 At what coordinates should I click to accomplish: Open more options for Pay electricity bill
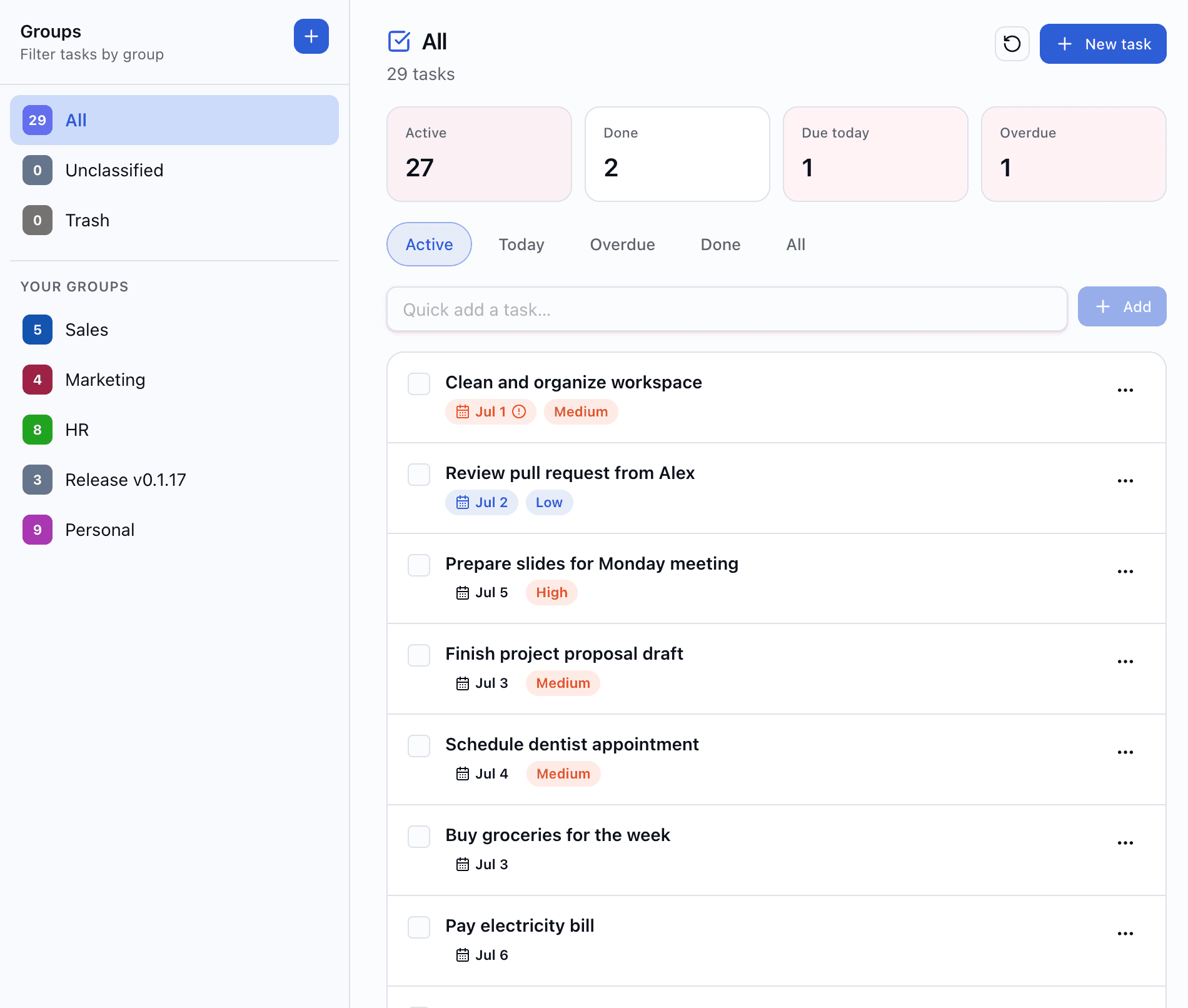pyautogui.click(x=1125, y=934)
